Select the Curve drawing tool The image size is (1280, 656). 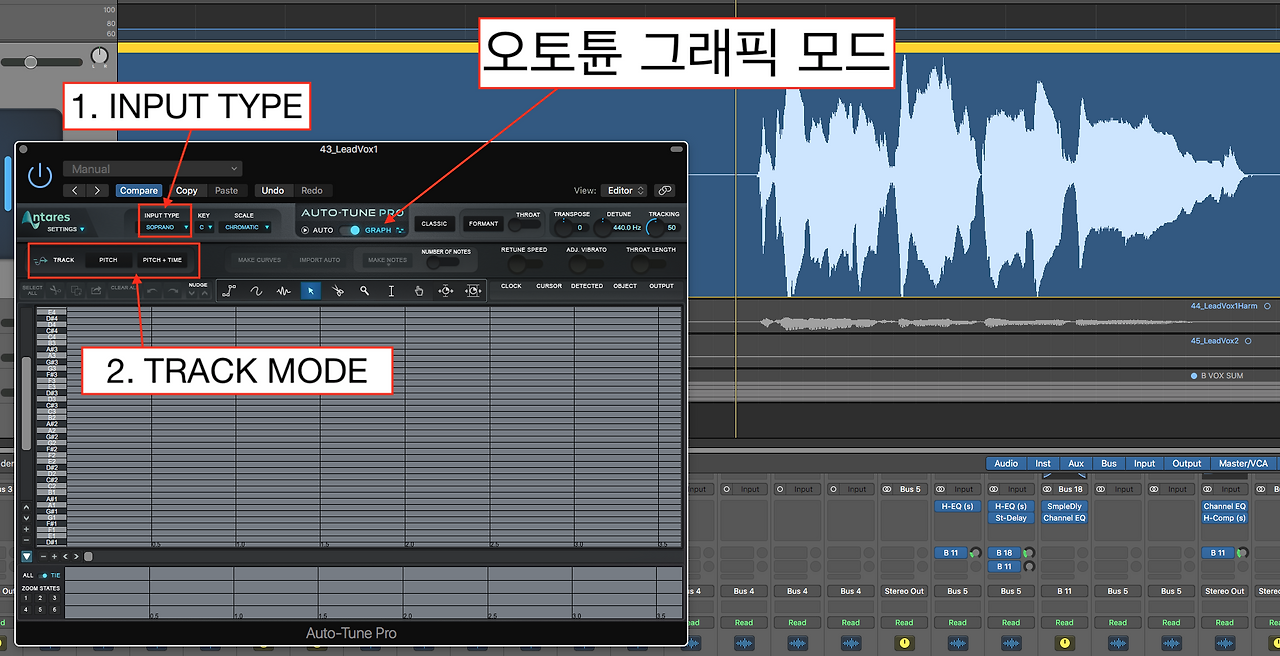pyautogui.click(x=257, y=291)
